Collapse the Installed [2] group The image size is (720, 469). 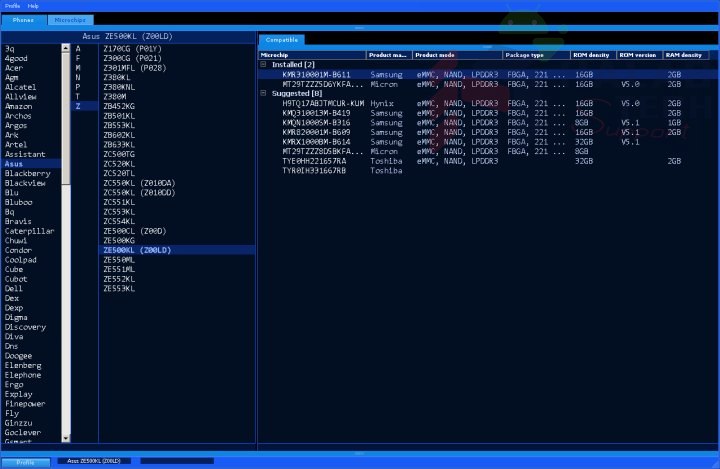pyautogui.click(x=263, y=64)
